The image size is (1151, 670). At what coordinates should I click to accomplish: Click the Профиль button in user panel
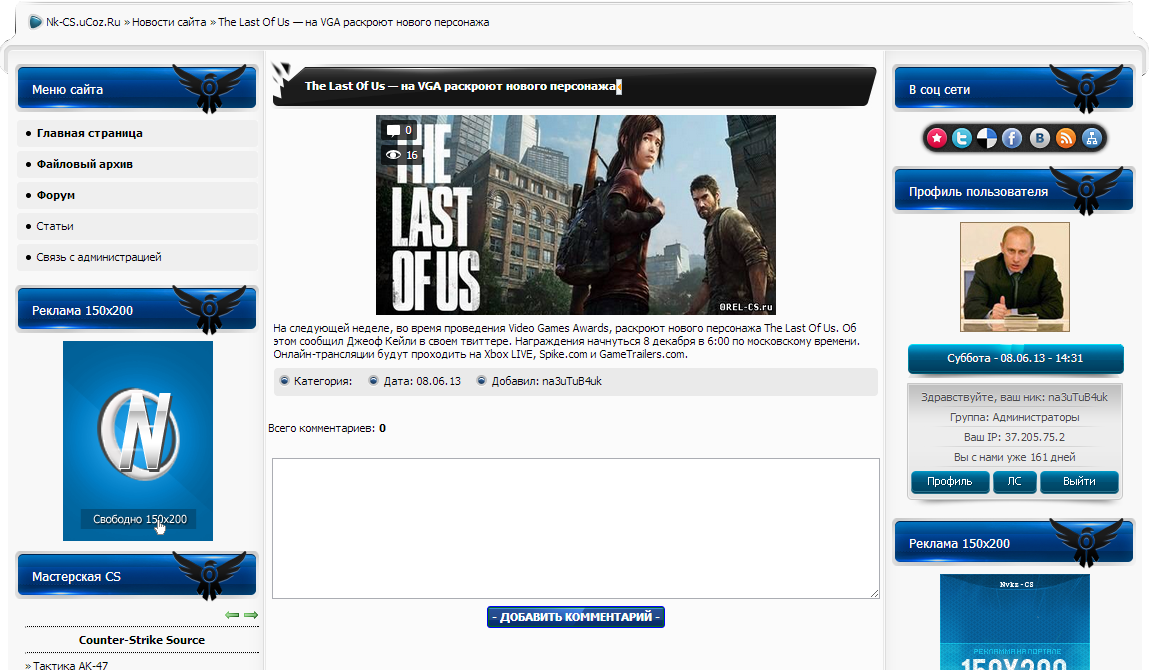[x=949, y=482]
